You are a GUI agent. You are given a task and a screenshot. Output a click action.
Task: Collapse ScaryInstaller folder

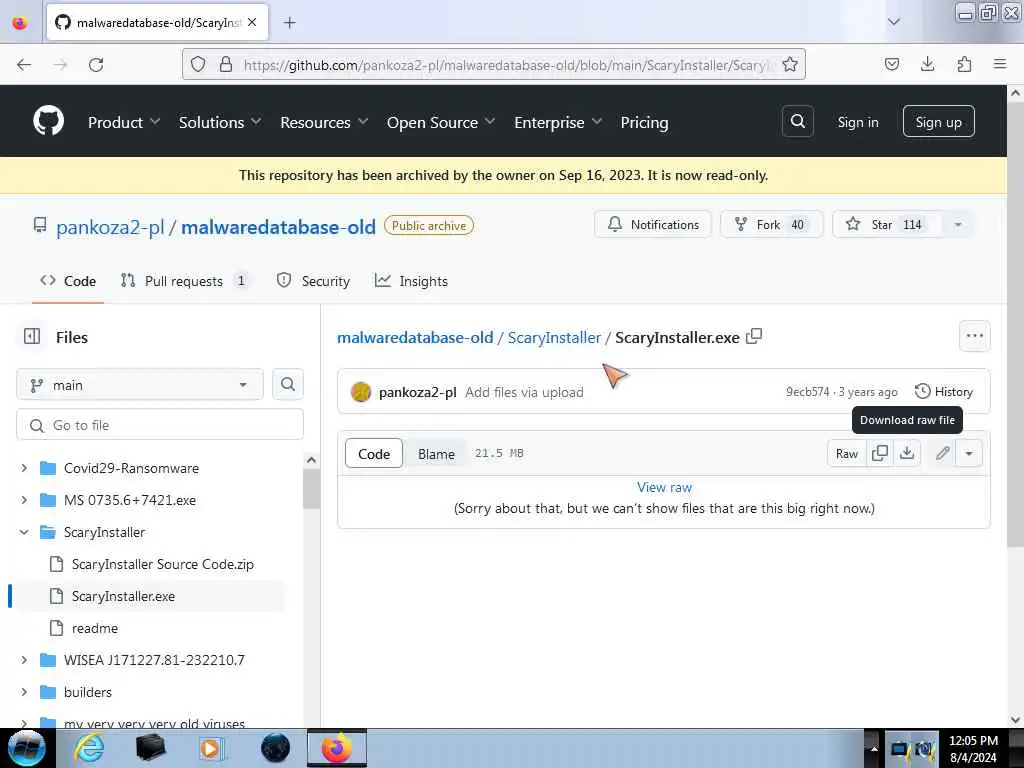pos(24,532)
